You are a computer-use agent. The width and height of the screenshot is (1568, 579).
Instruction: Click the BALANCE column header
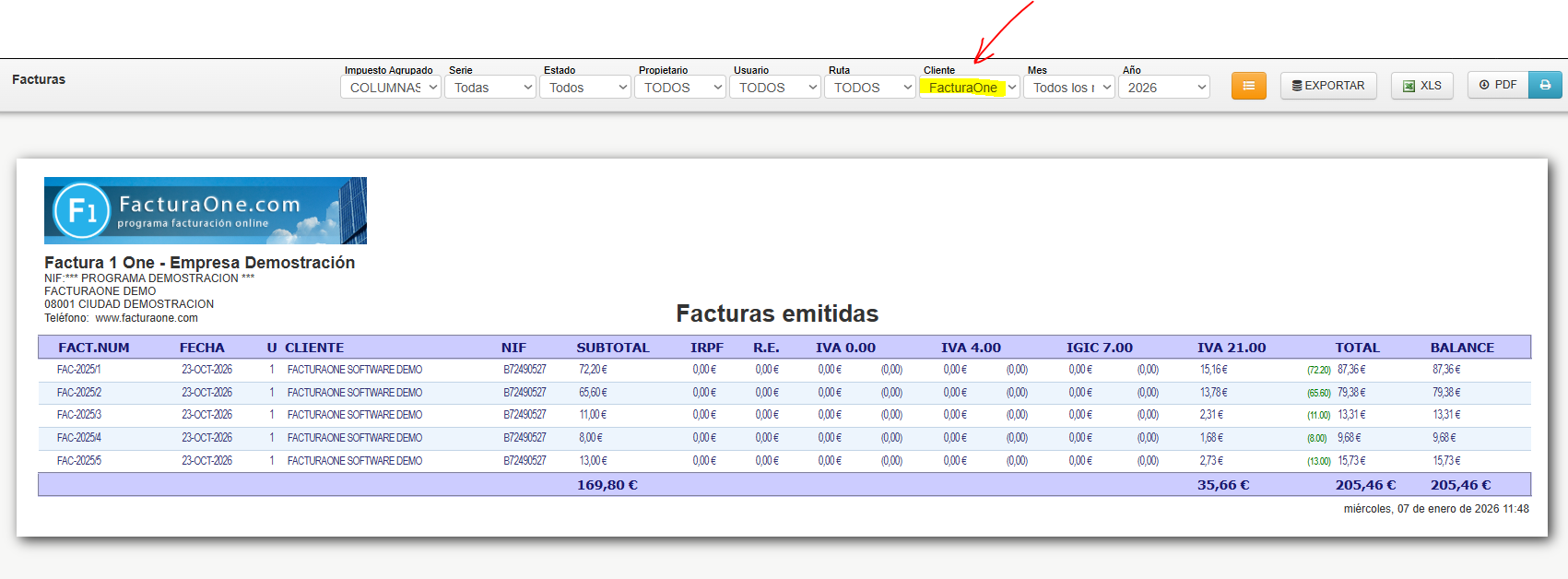tap(1462, 348)
